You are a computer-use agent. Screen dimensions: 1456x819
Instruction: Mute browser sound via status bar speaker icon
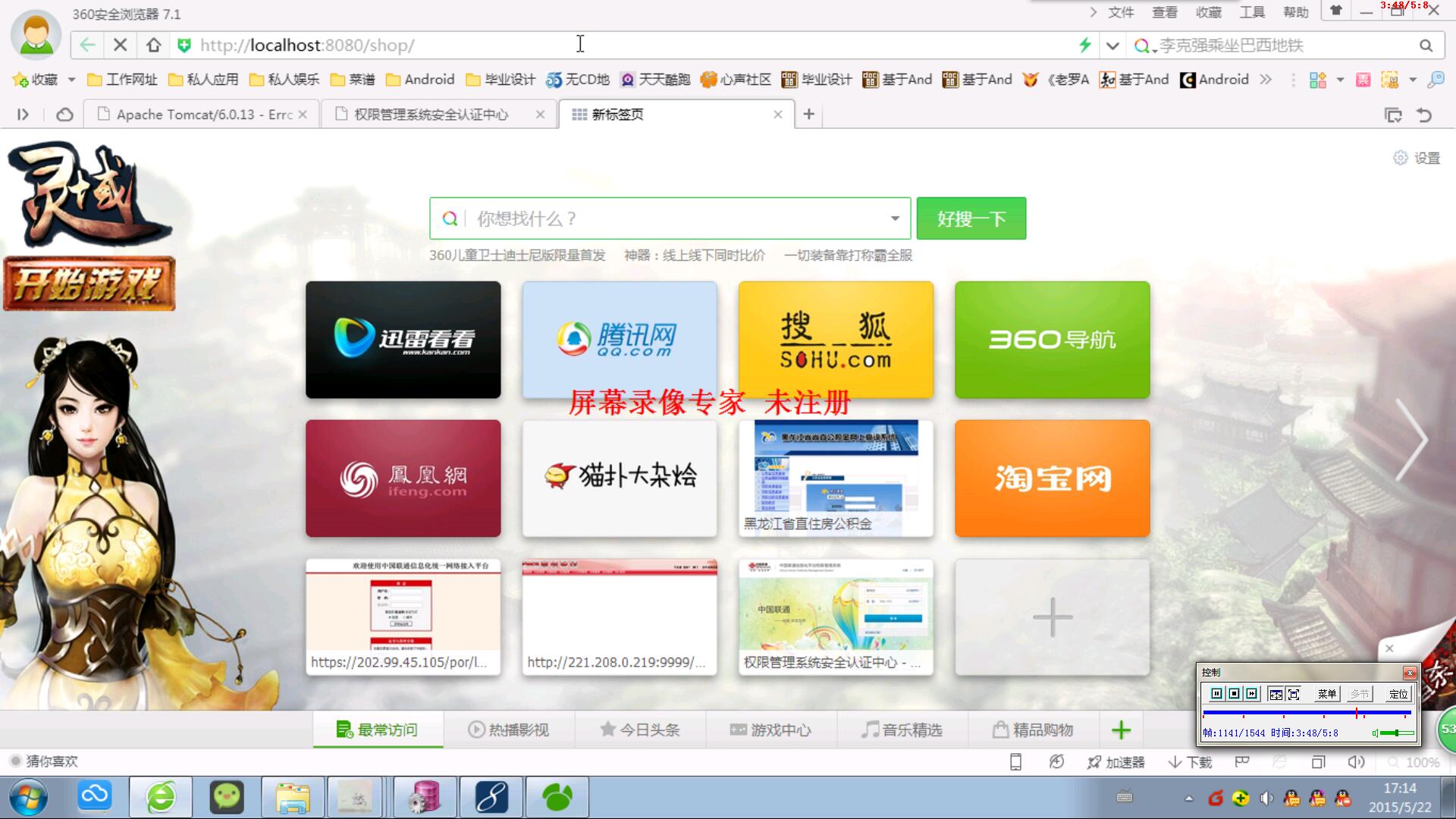pyautogui.click(x=1356, y=762)
